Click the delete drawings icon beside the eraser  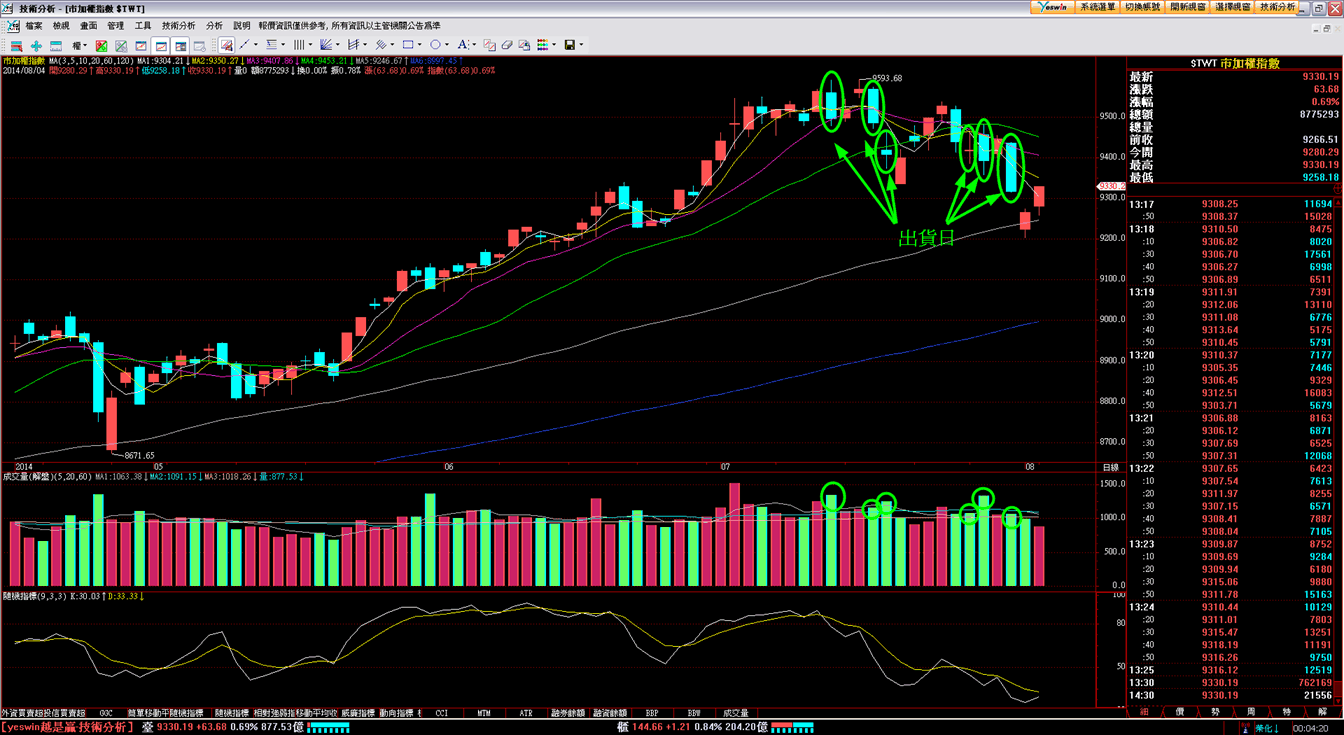point(524,45)
